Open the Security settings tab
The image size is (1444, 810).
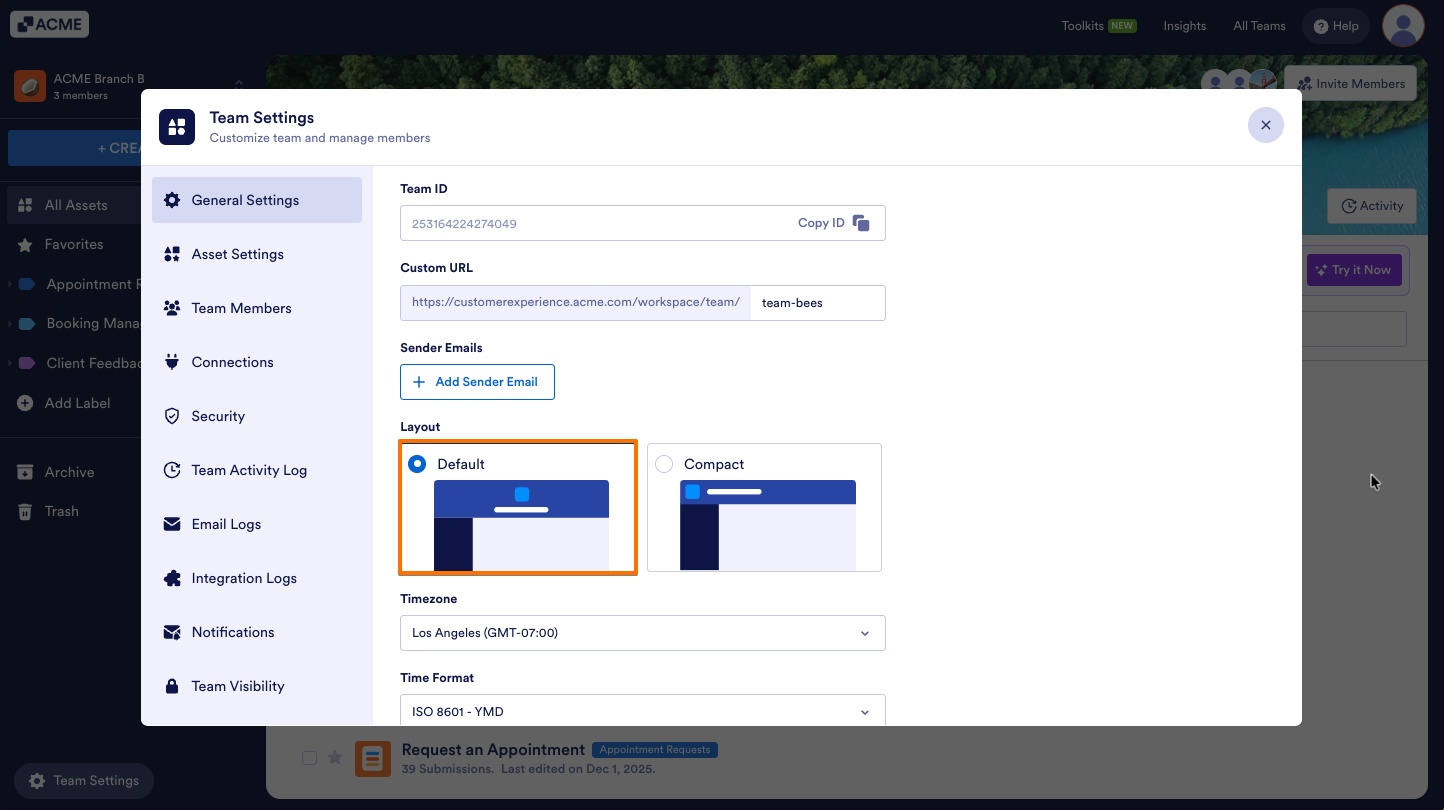tap(257, 416)
